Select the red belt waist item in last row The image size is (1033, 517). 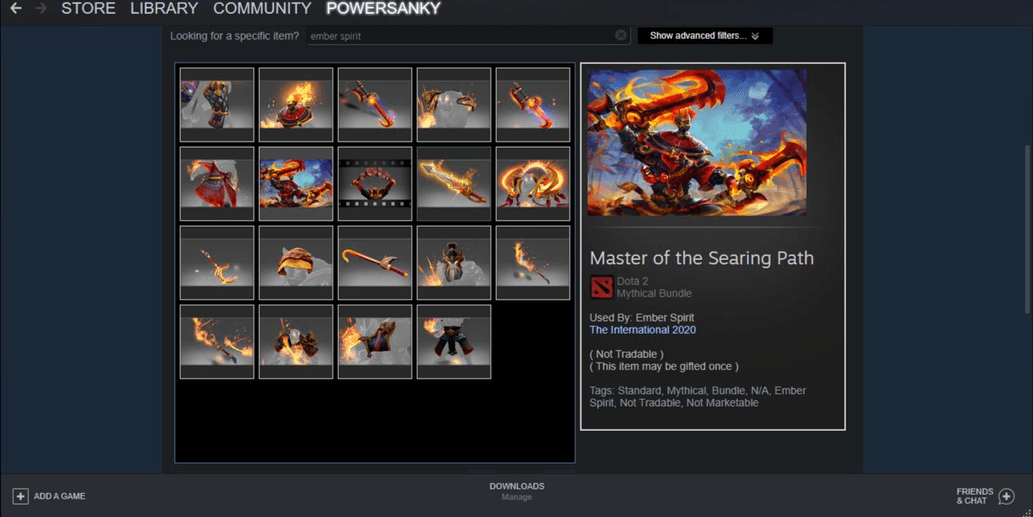(454, 342)
